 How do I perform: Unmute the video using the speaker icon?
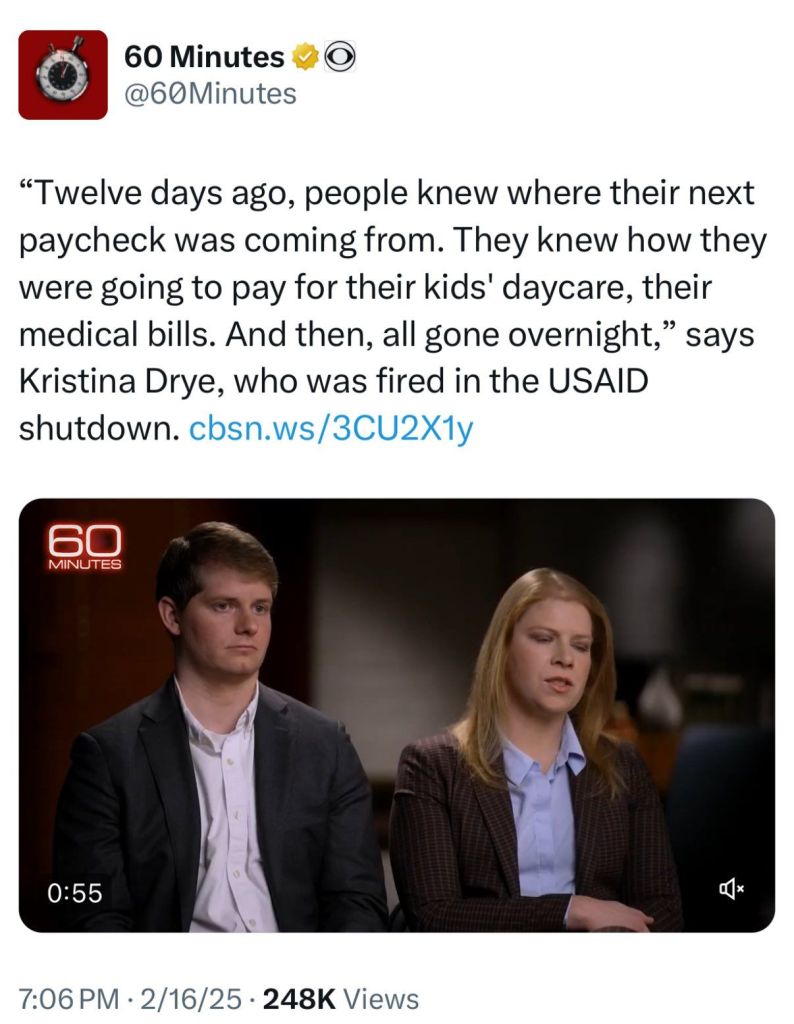click(731, 888)
